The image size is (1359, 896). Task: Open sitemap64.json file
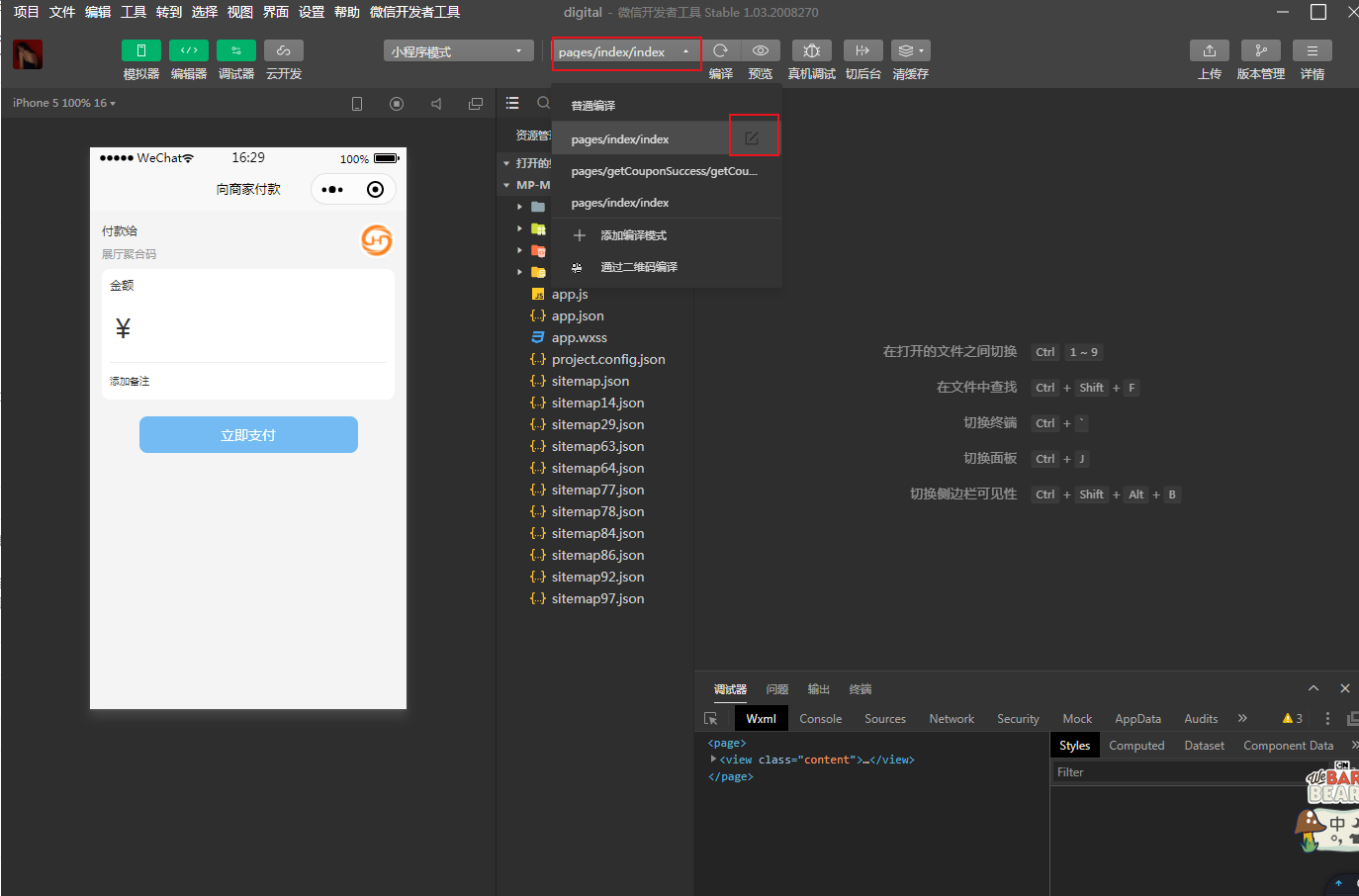point(597,468)
